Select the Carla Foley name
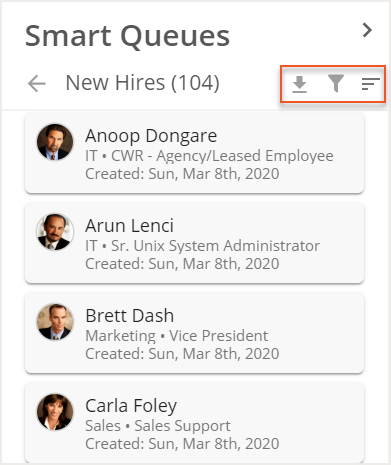The height and width of the screenshot is (465, 391). (x=131, y=406)
